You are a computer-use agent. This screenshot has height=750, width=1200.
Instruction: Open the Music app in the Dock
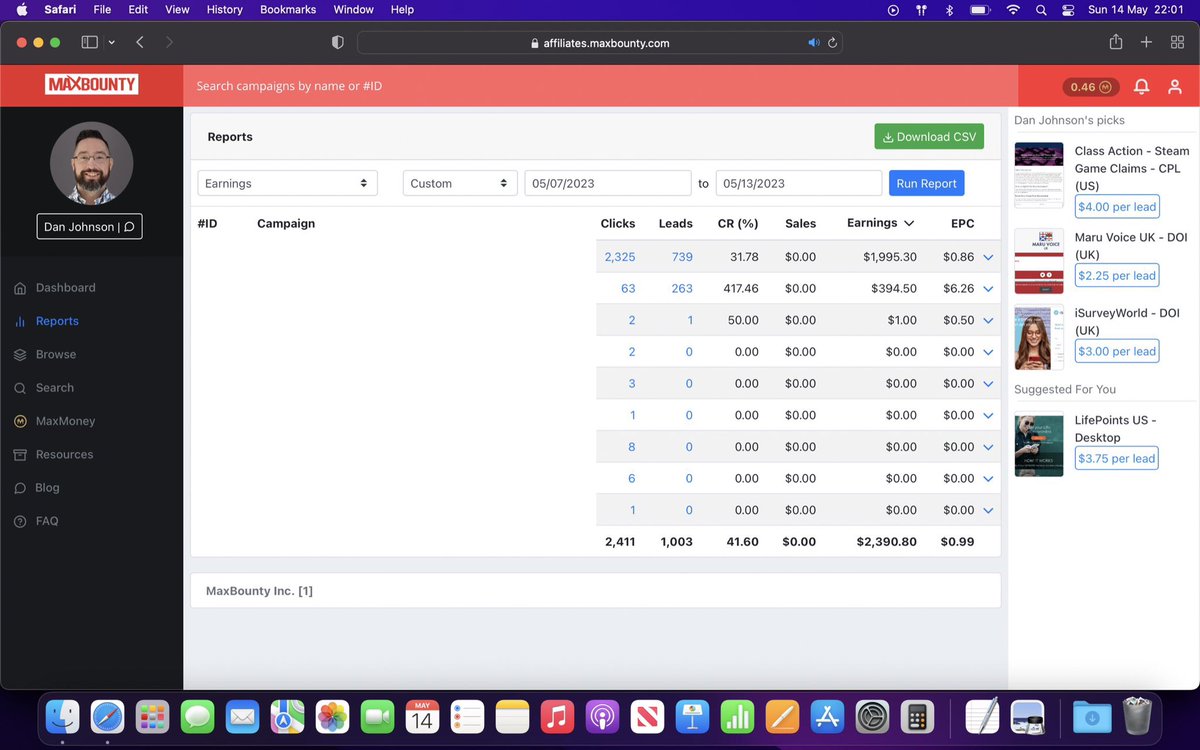click(557, 716)
